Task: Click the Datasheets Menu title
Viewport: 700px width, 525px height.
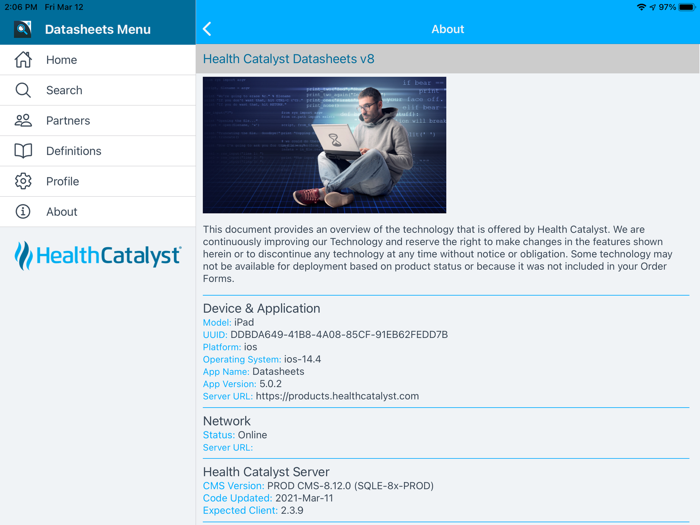Action: point(98,29)
